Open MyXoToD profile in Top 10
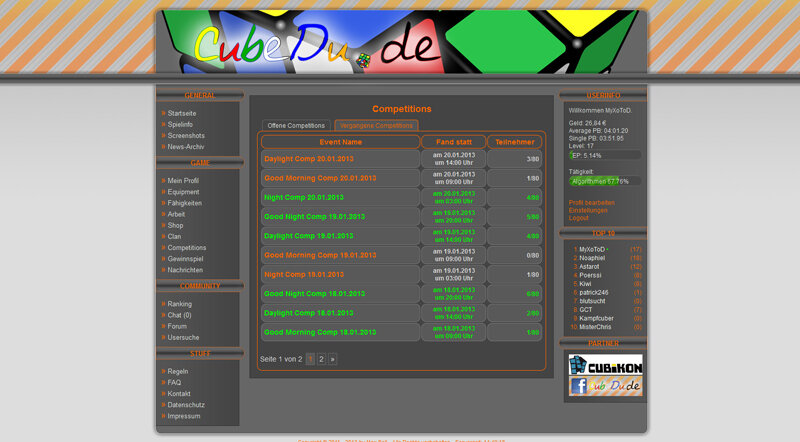This screenshot has height=442, width=800. coord(592,250)
